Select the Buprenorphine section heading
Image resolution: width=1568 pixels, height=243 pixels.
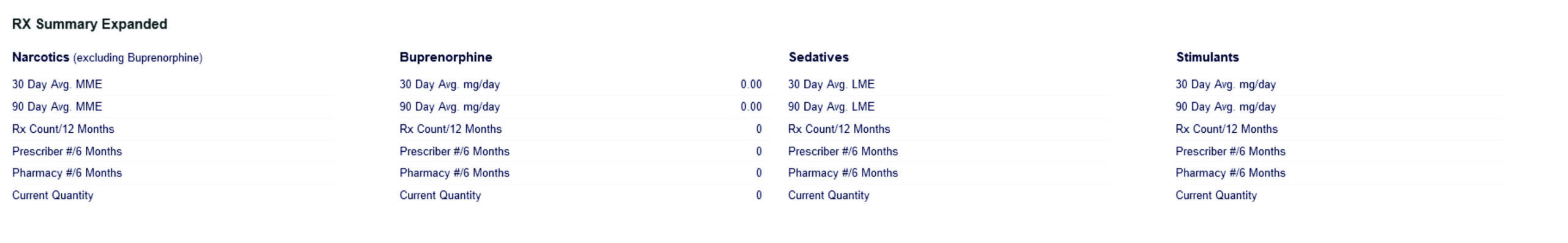coord(446,58)
